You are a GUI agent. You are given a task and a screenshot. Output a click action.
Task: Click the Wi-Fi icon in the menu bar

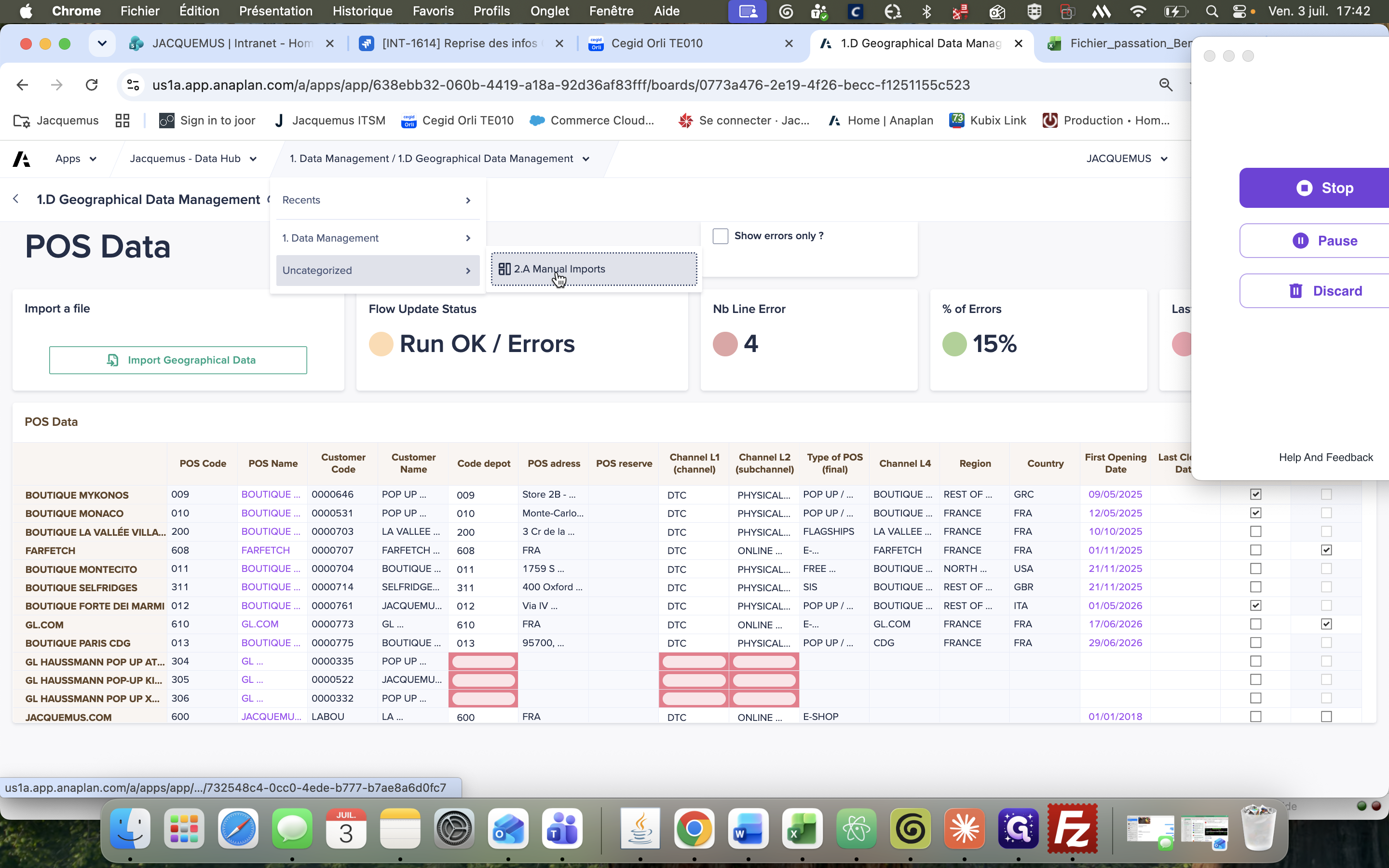(x=1138, y=12)
